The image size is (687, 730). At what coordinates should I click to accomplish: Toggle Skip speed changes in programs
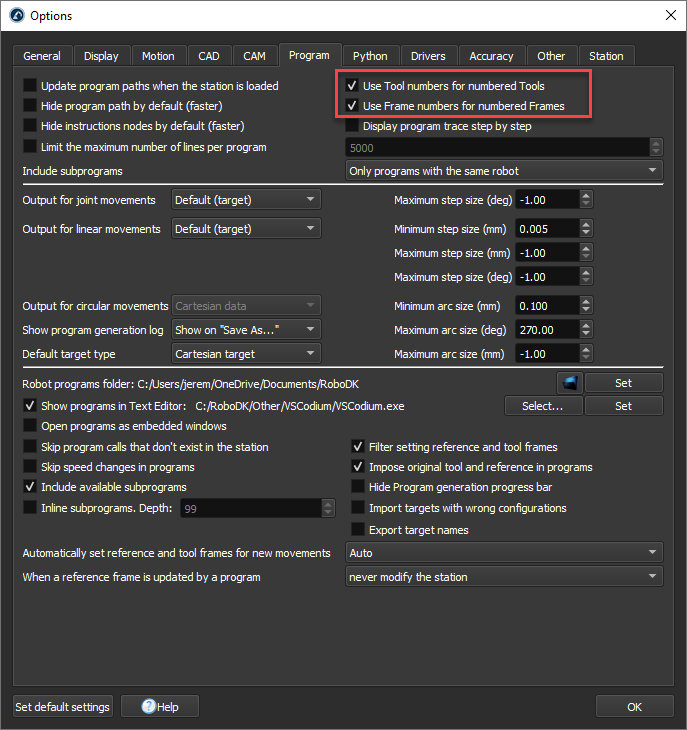pyautogui.click(x=31, y=467)
